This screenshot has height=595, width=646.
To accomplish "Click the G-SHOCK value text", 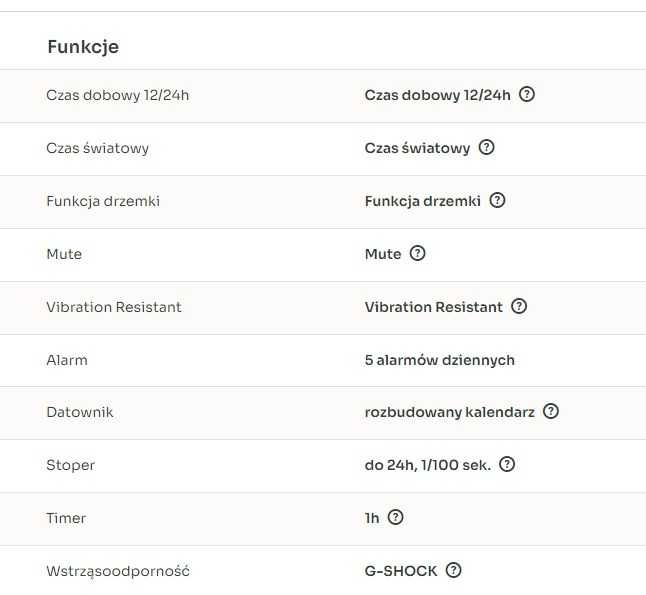I will point(401,571).
